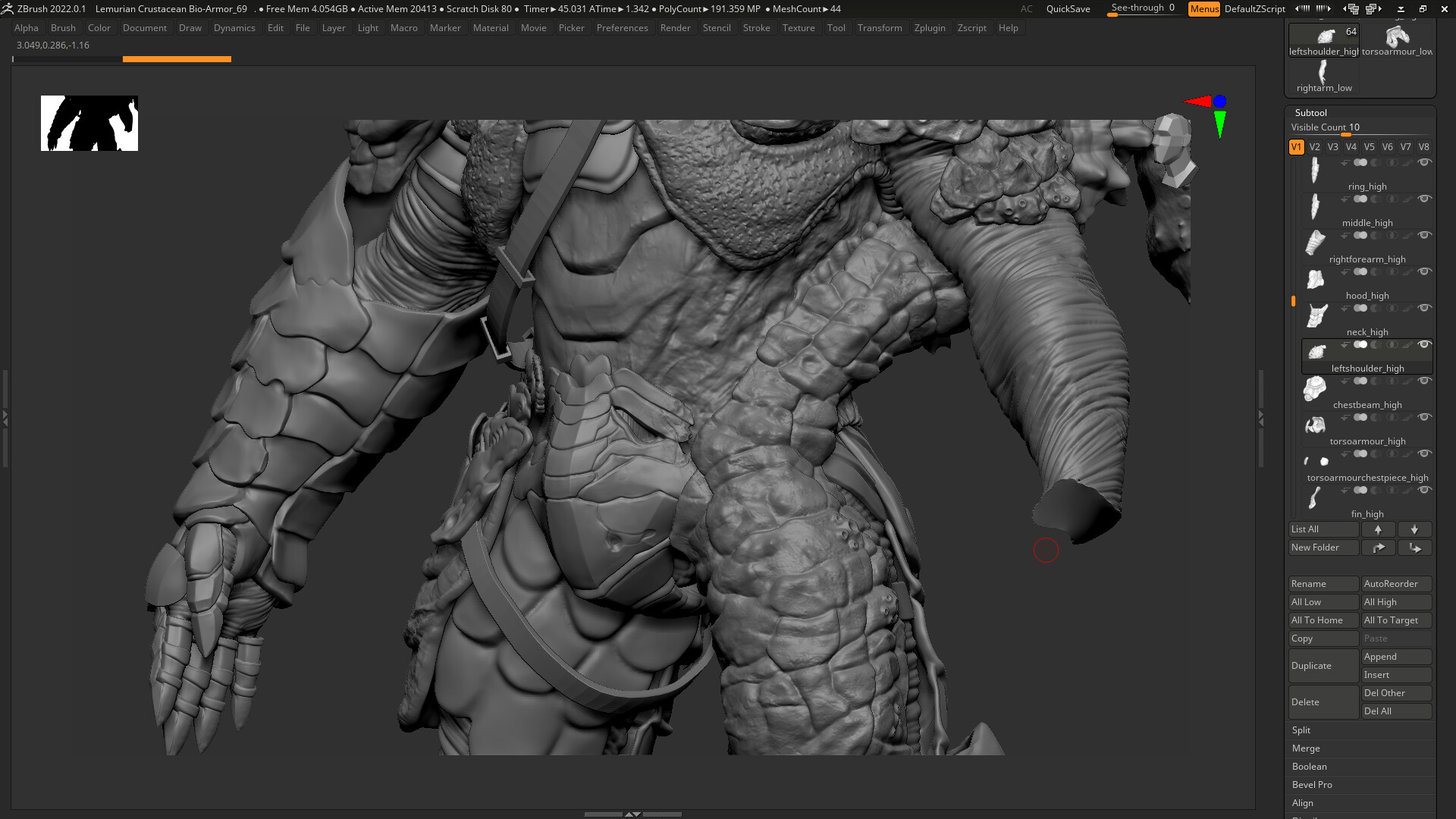The width and height of the screenshot is (1456, 819).
Task: Open the Zplugin menu
Action: coord(930,28)
